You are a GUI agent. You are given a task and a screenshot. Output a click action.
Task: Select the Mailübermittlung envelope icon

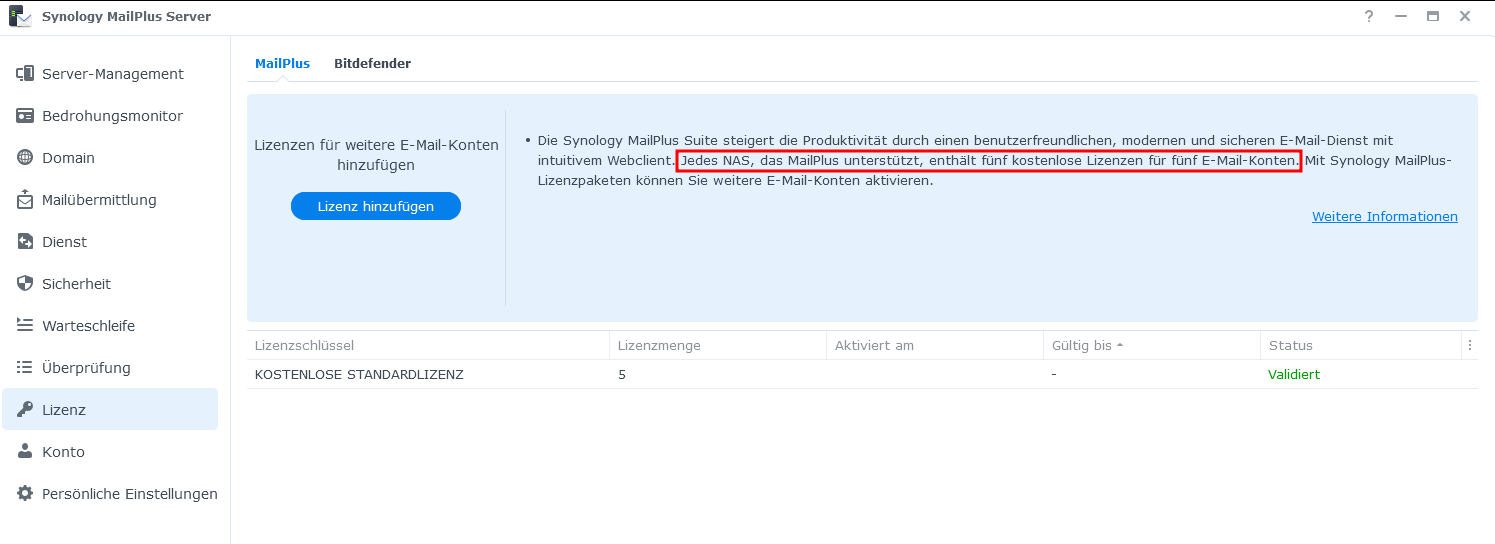click(x=25, y=200)
